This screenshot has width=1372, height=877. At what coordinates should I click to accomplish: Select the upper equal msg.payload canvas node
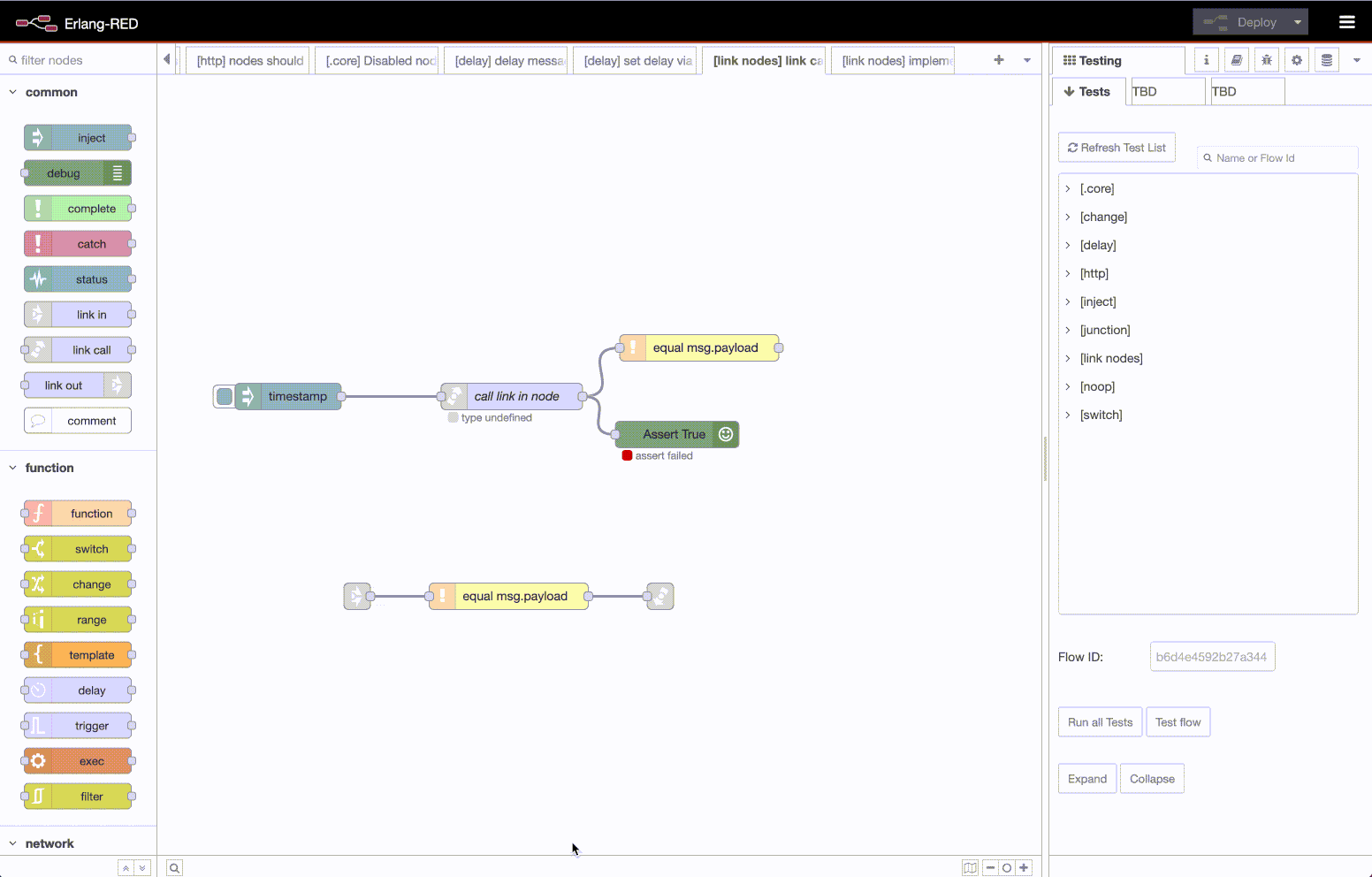(699, 347)
